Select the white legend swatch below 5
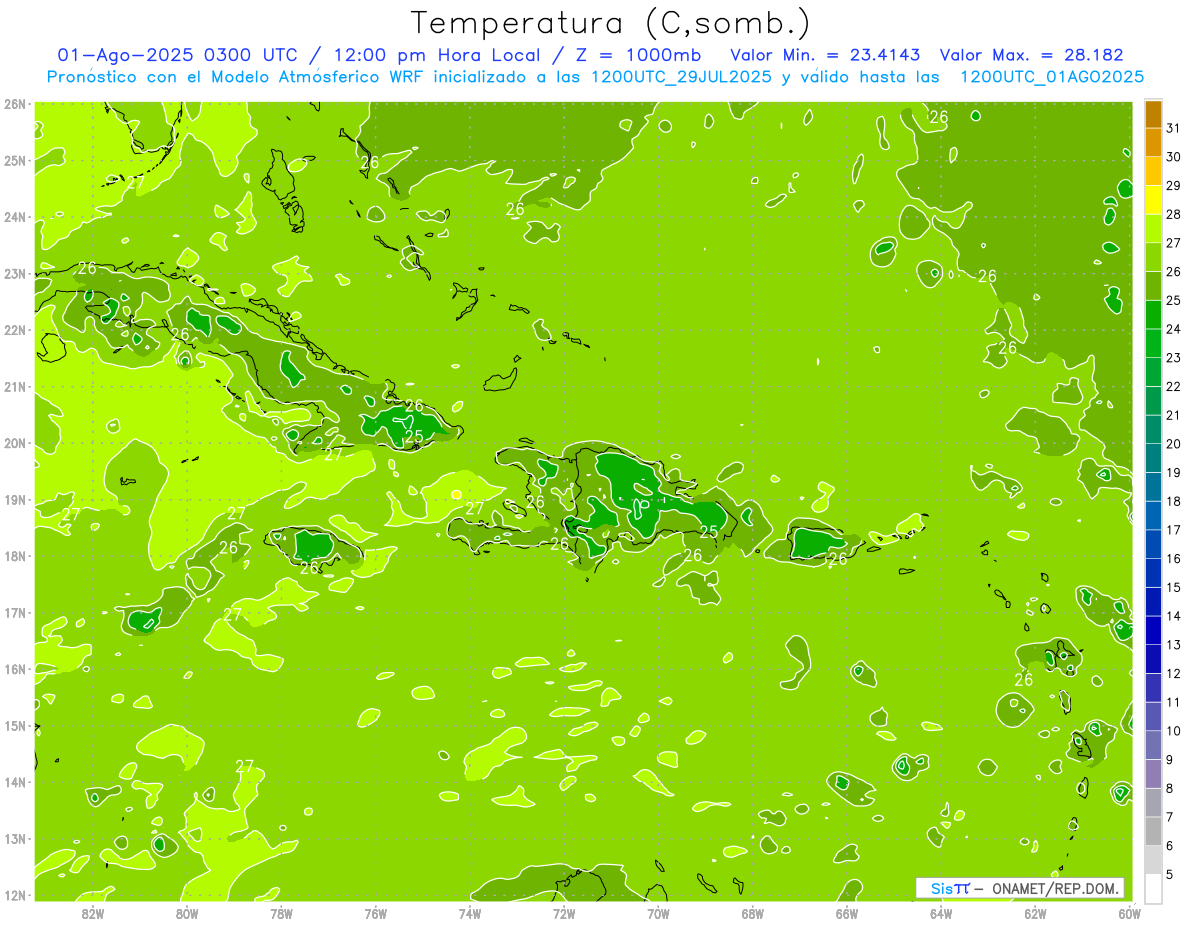 1153,888
